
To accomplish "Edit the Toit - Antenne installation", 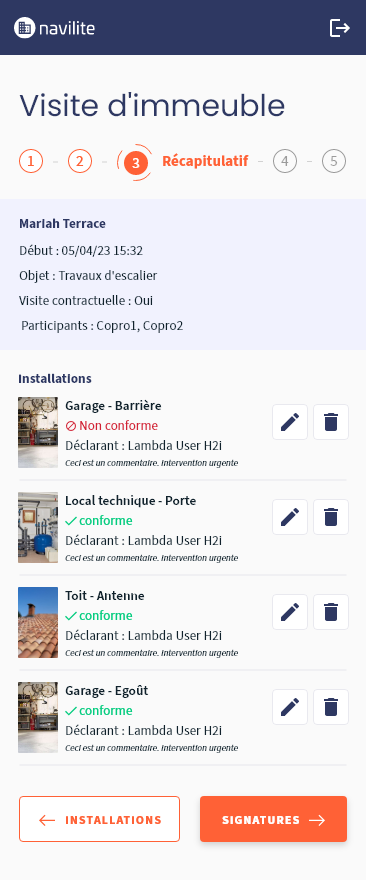I will [x=290, y=612].
